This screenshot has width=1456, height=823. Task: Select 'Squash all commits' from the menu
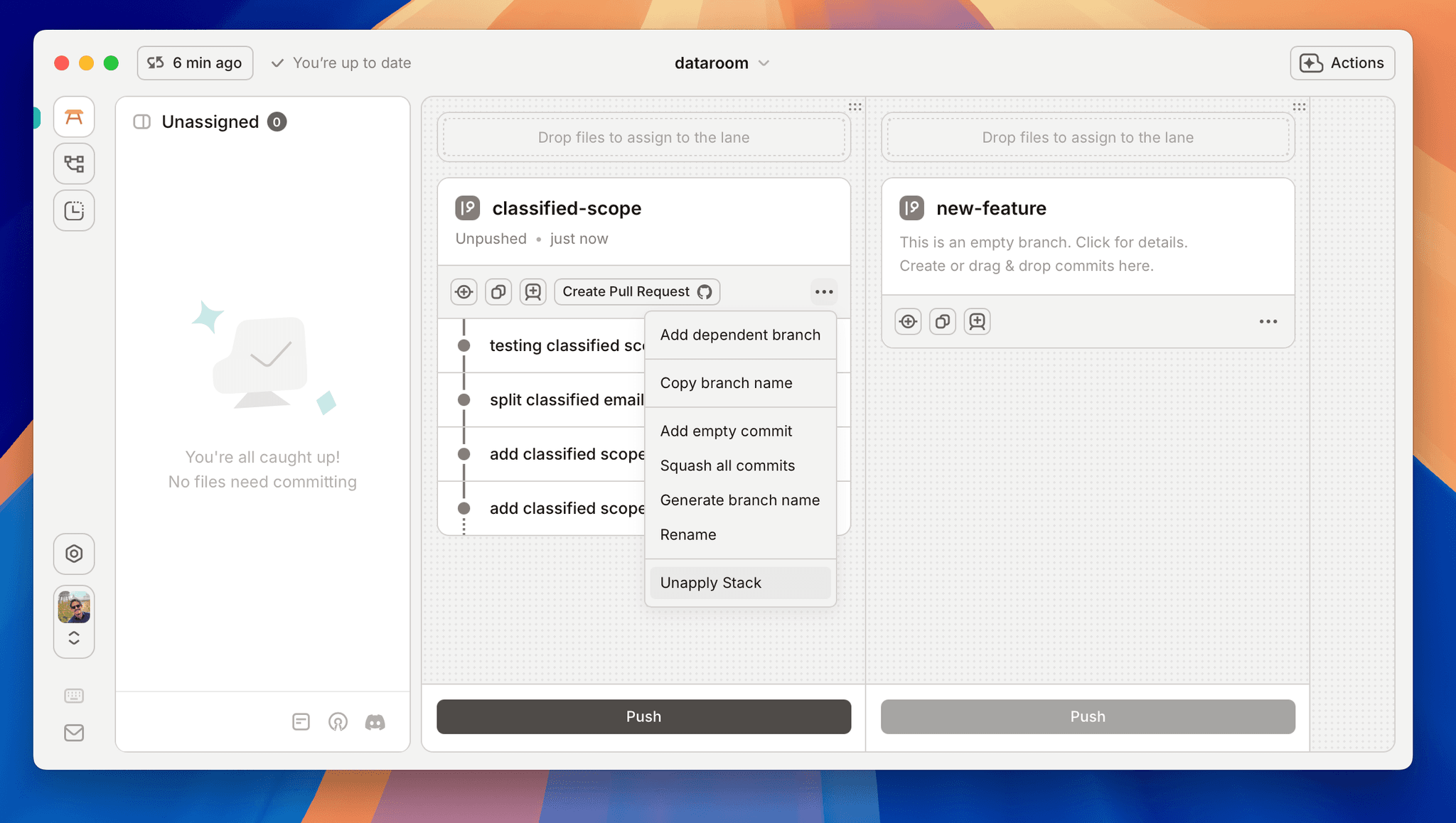pos(727,466)
